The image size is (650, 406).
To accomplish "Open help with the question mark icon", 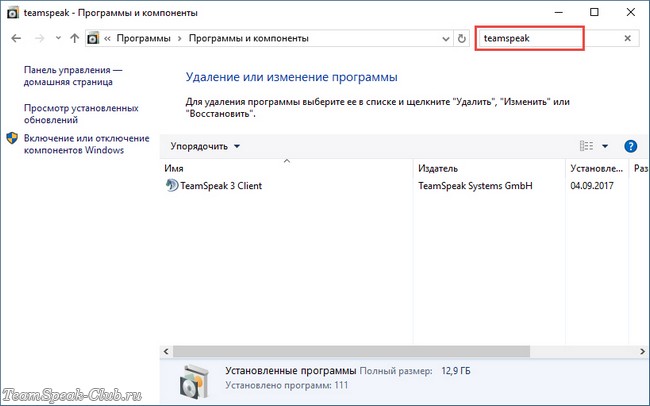I will (x=631, y=146).
